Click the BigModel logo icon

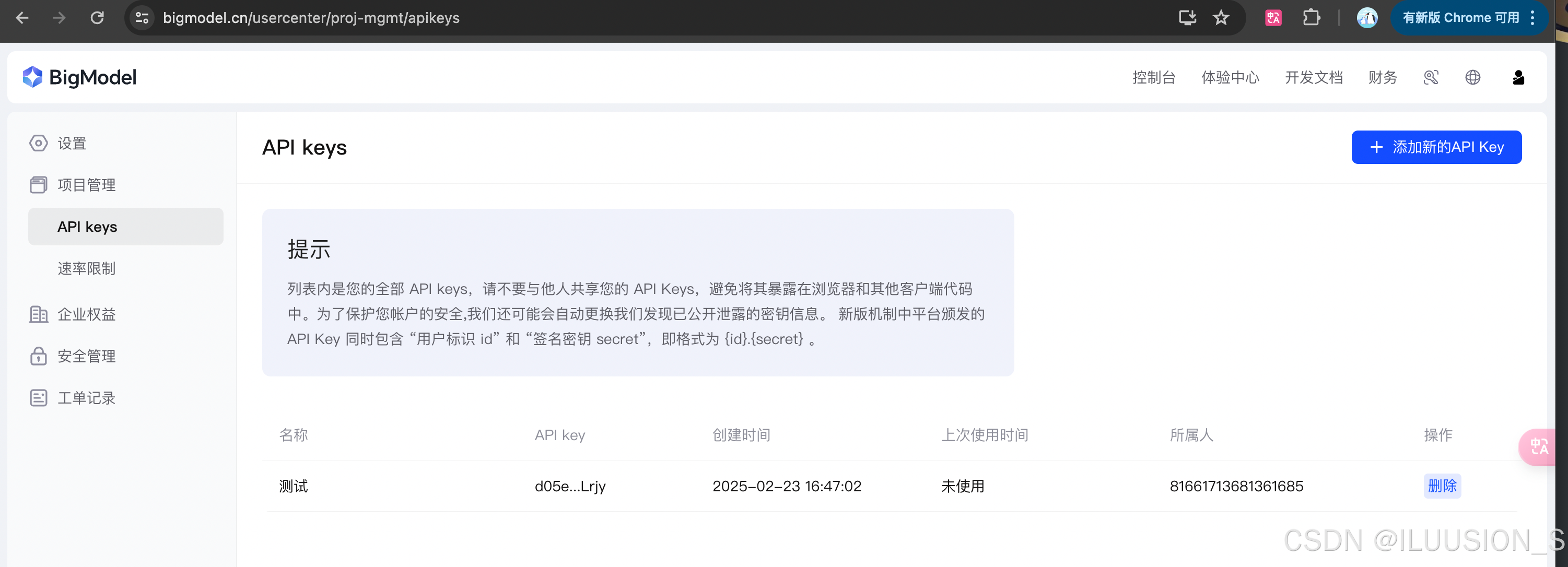click(x=32, y=77)
